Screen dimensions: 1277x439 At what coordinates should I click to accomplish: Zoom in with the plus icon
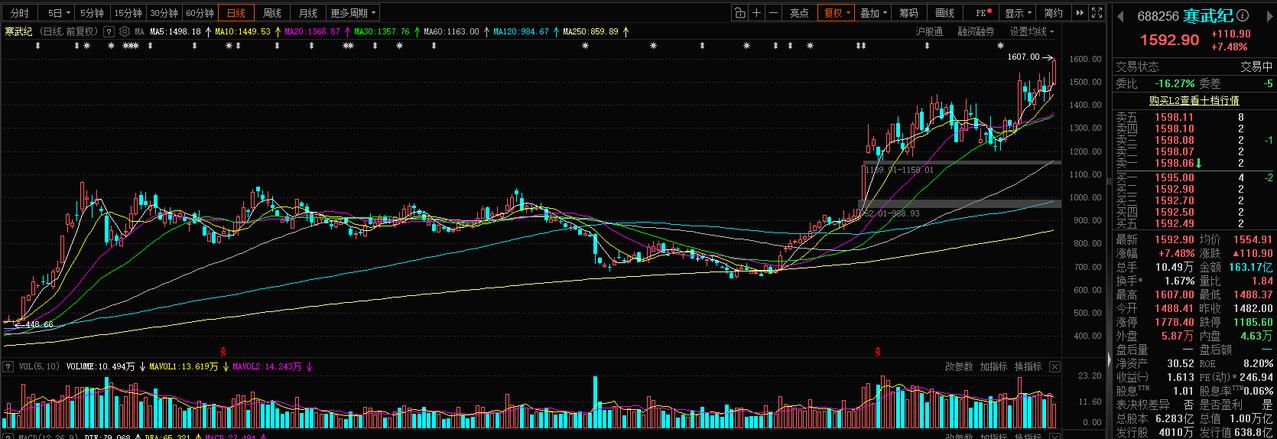coord(756,13)
